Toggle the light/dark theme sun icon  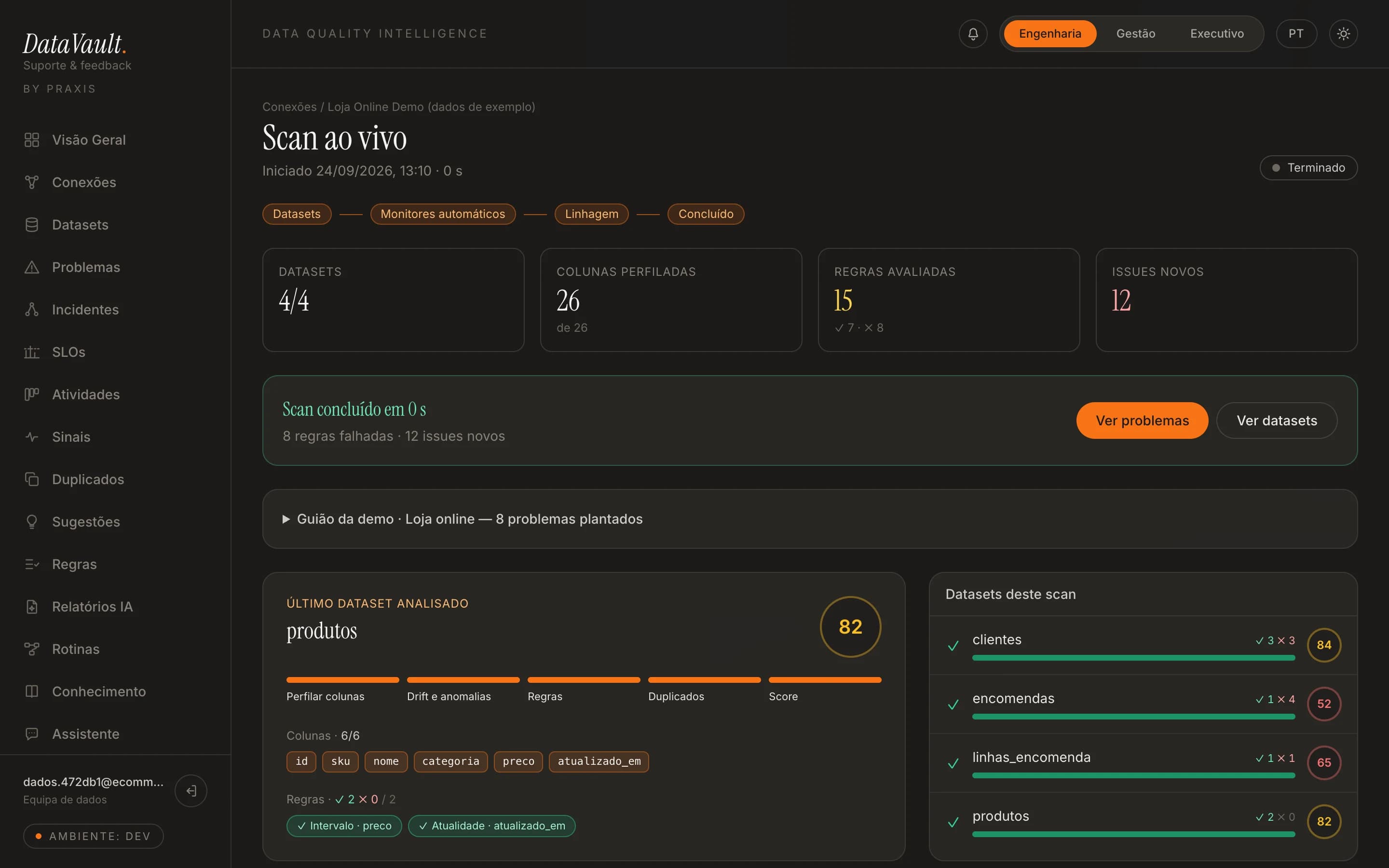click(1343, 34)
